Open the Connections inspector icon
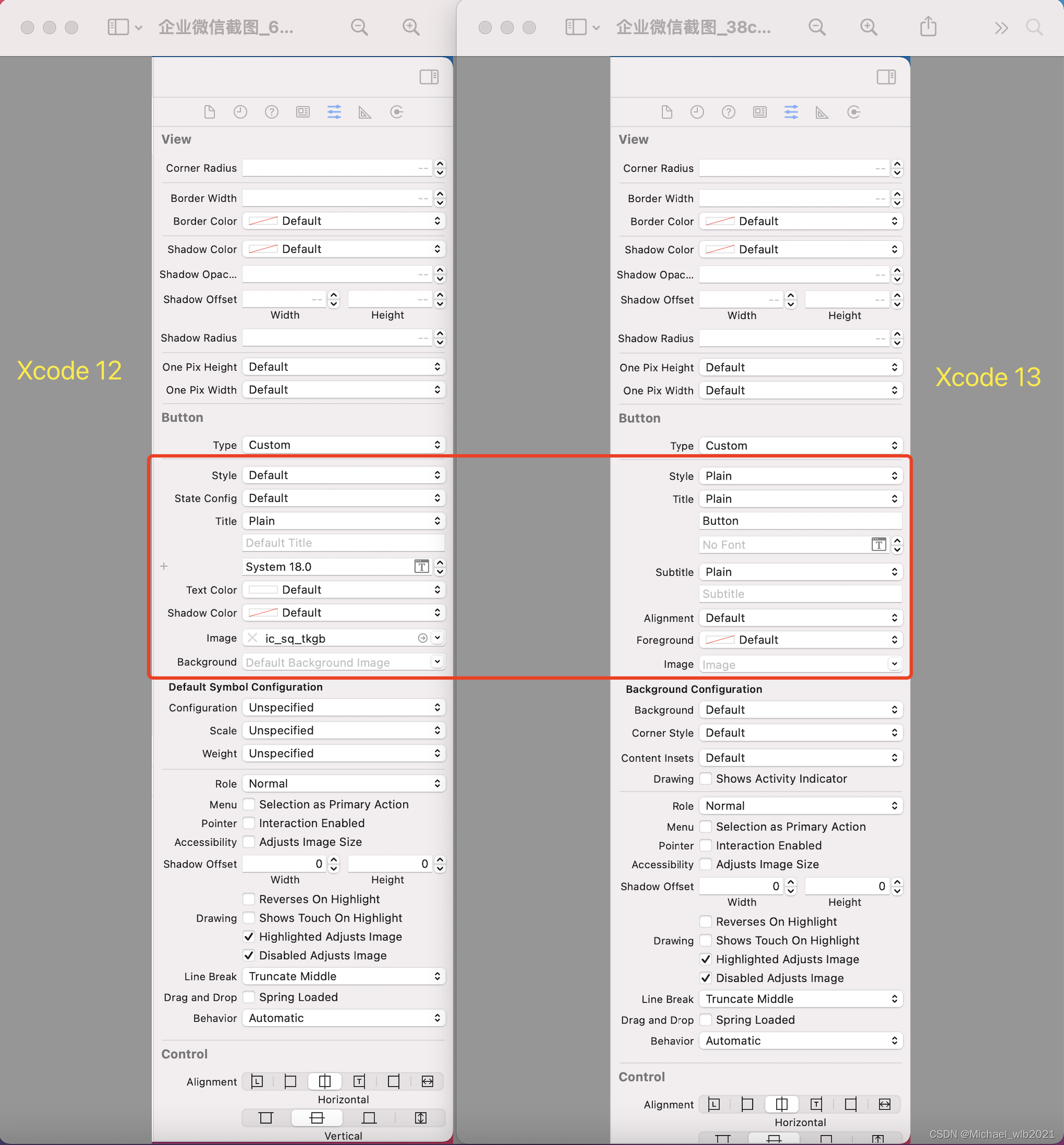This screenshot has height=1145, width=1064. [x=397, y=112]
